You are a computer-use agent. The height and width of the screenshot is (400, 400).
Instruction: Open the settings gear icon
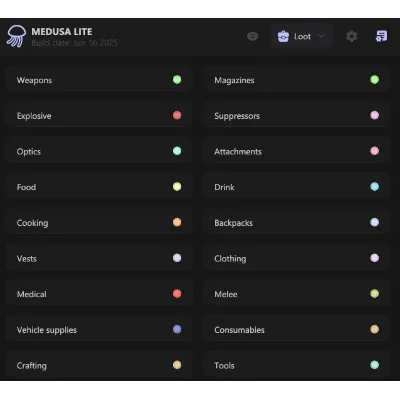pyautogui.click(x=351, y=36)
